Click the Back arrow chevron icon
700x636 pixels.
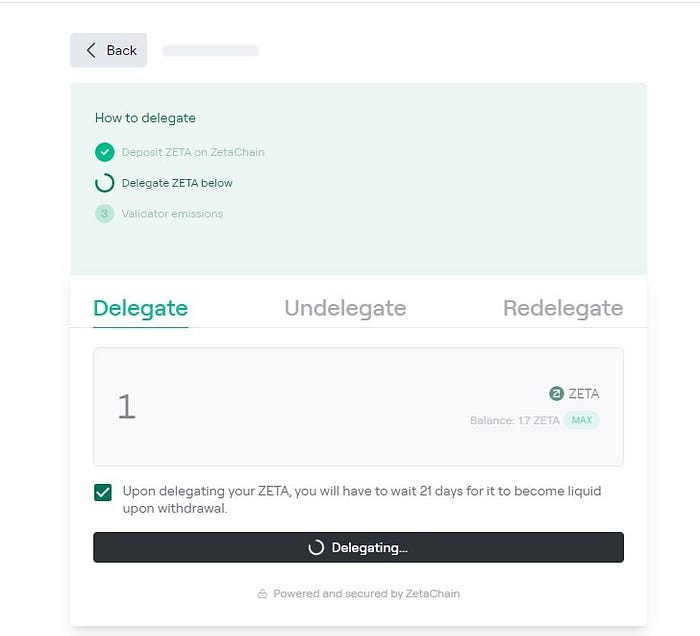click(x=91, y=50)
